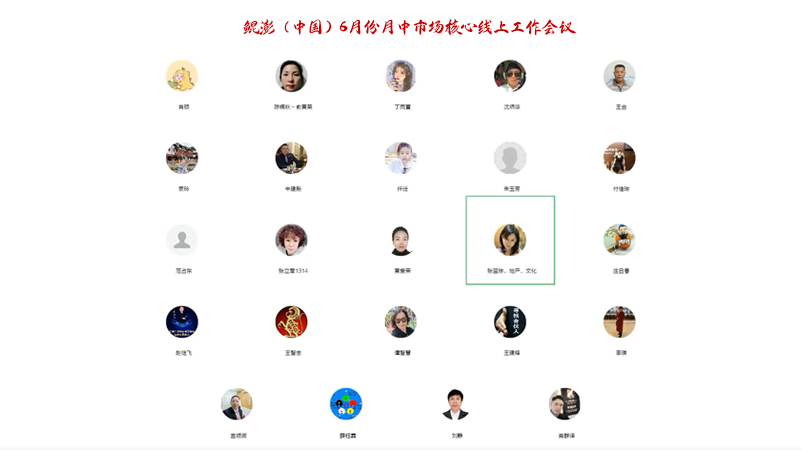
Task: Click the cartoon blonde girl avatar
Action: pyautogui.click(x=182, y=76)
